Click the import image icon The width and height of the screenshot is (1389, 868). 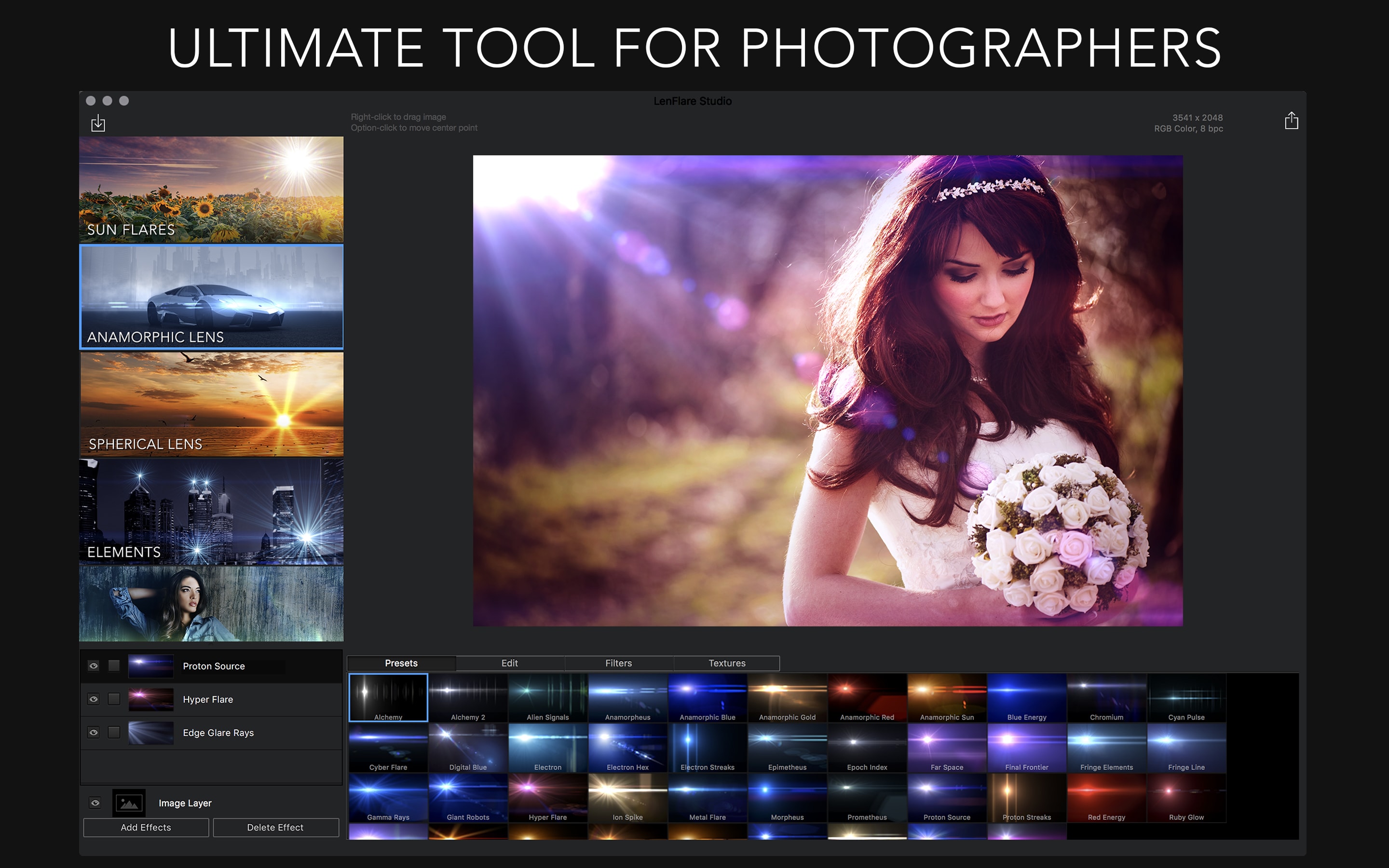tap(98, 122)
